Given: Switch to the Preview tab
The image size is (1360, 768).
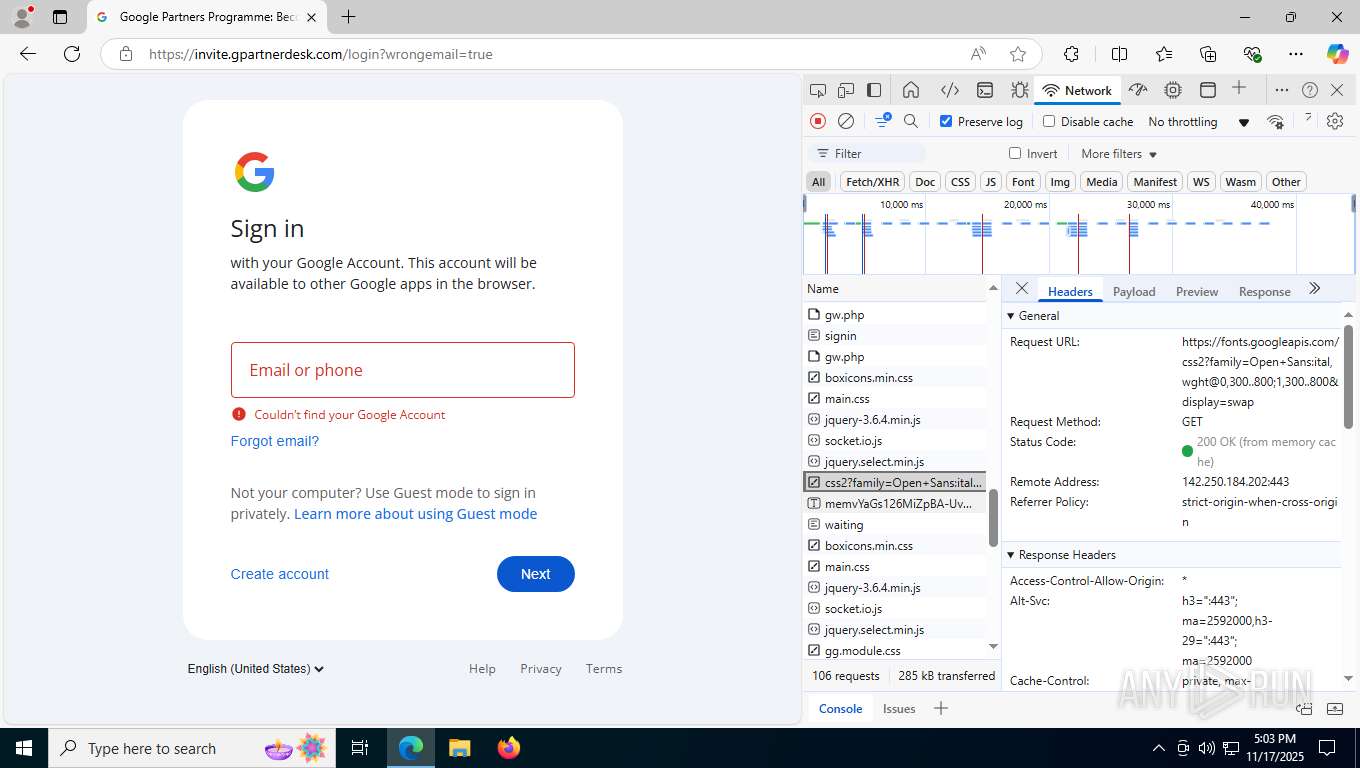Looking at the screenshot, I should [1197, 291].
